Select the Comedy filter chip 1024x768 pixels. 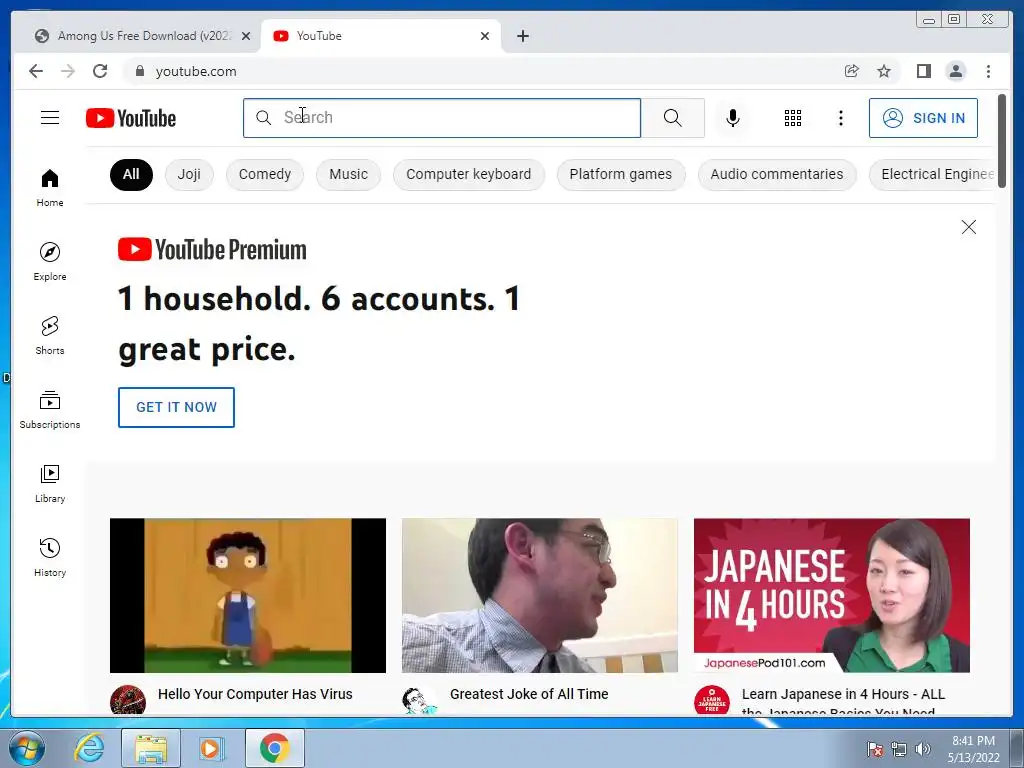(x=264, y=174)
